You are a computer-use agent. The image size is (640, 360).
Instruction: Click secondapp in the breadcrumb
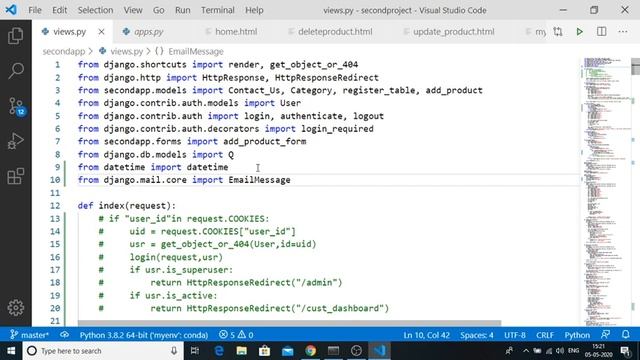pos(64,51)
